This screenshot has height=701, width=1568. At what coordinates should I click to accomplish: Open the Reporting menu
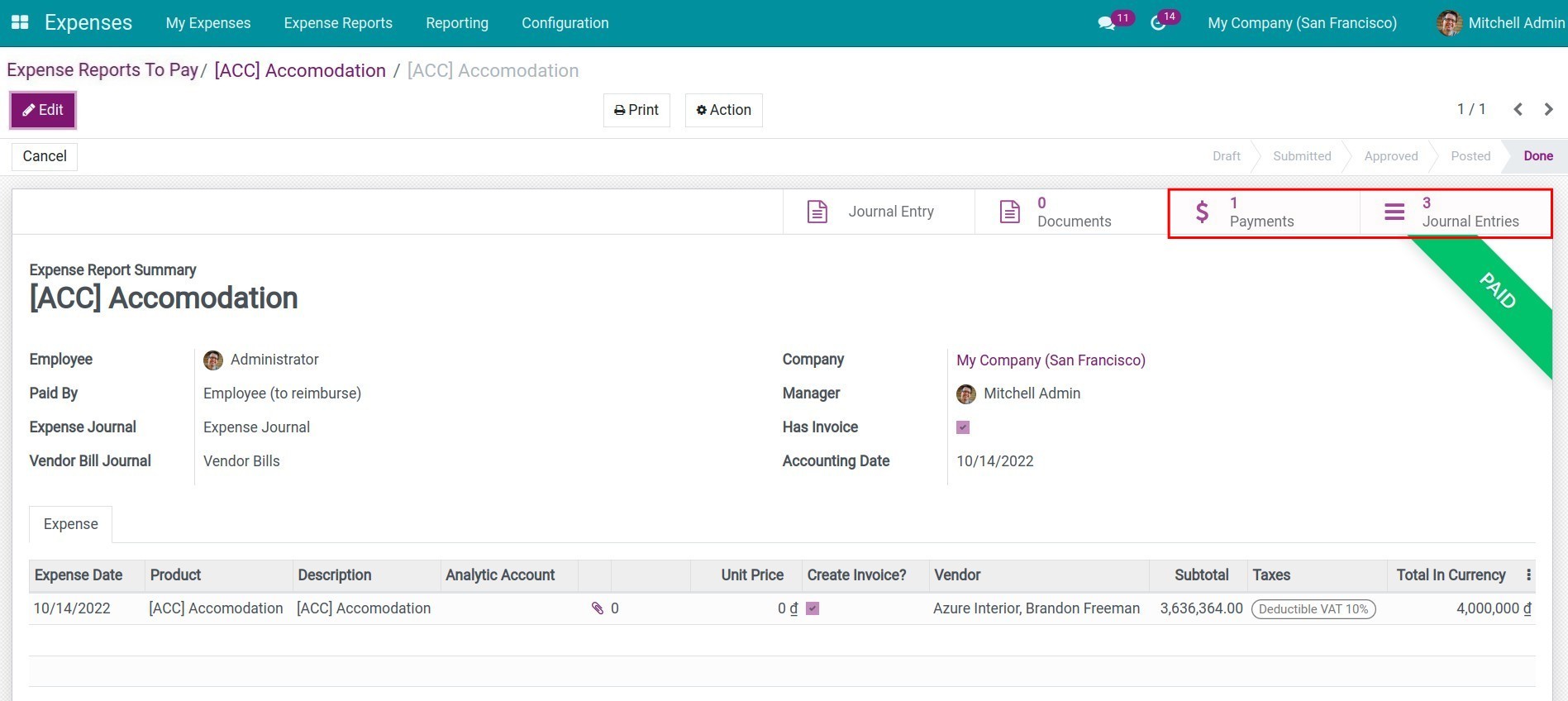[x=456, y=23]
